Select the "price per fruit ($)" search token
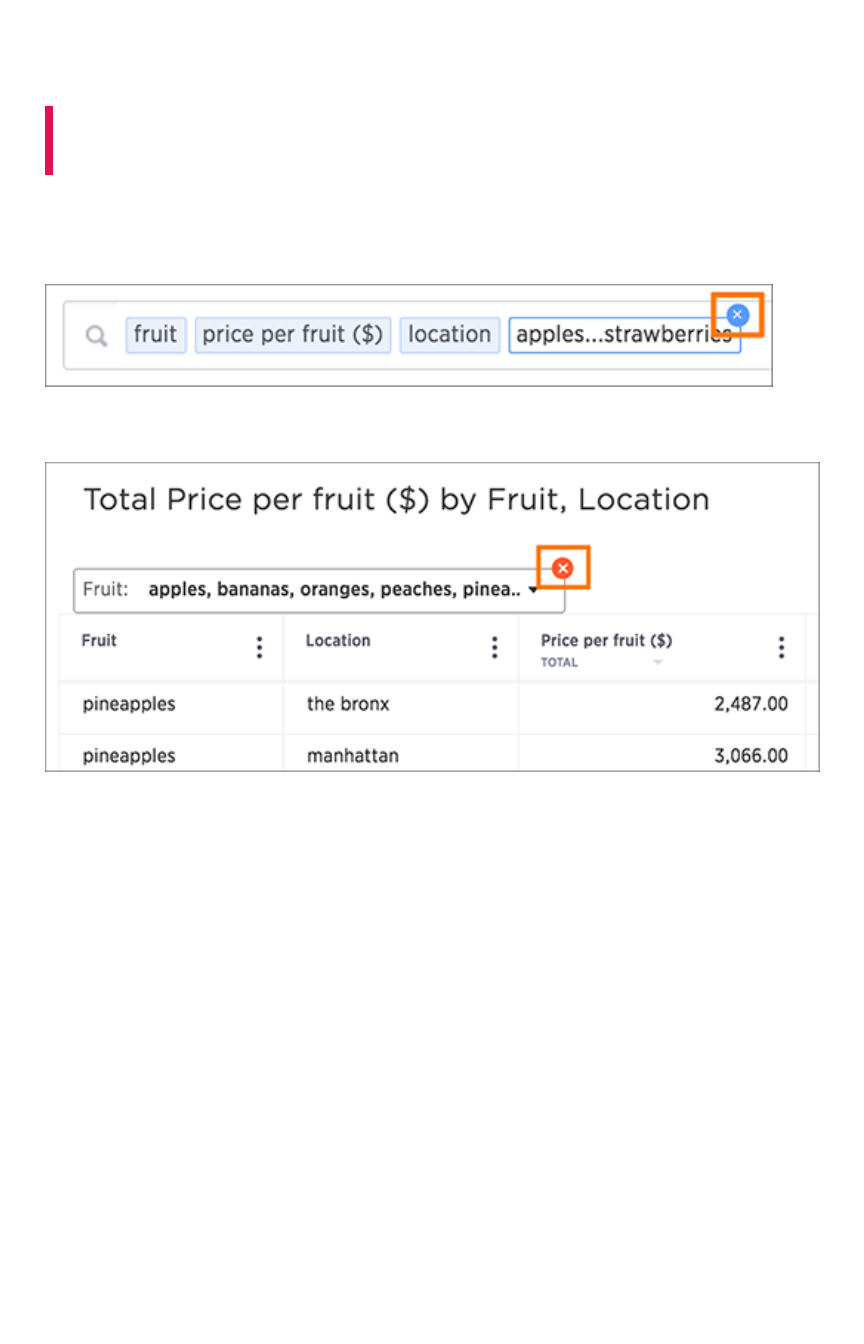The image size is (864, 1344). click(293, 335)
